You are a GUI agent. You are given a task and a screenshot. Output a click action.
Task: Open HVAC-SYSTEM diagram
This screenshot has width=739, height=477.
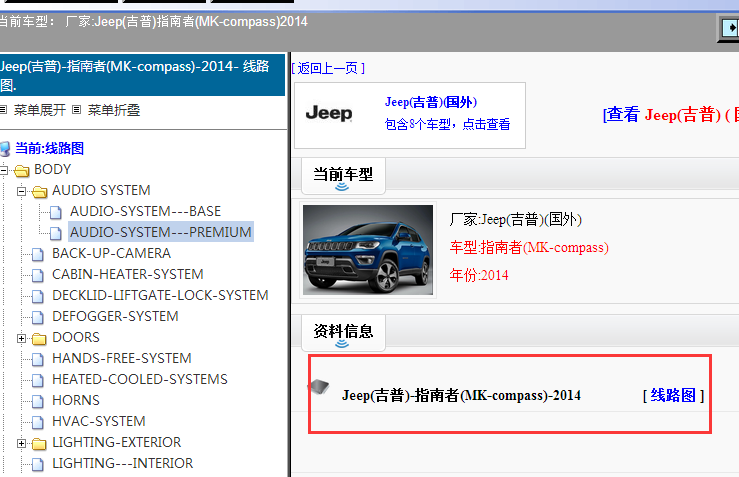[99, 421]
